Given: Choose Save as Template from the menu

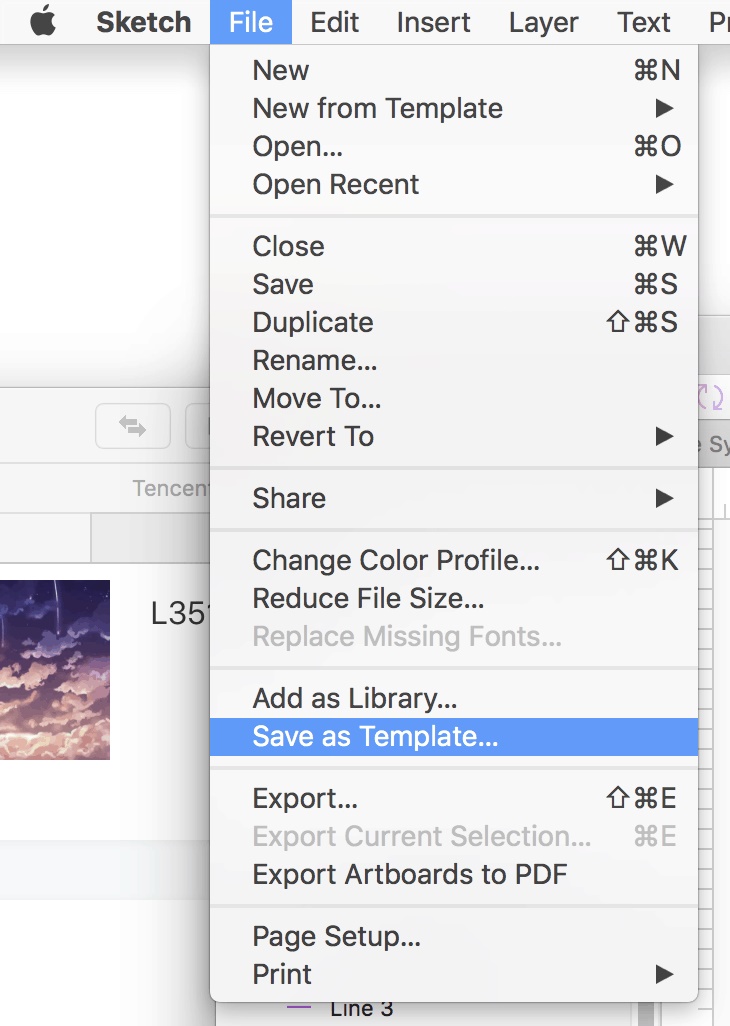Looking at the screenshot, I should coord(375,737).
